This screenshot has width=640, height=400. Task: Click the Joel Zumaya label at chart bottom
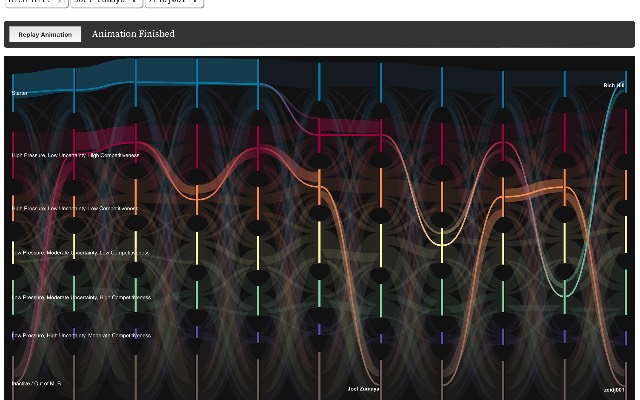tap(363, 389)
